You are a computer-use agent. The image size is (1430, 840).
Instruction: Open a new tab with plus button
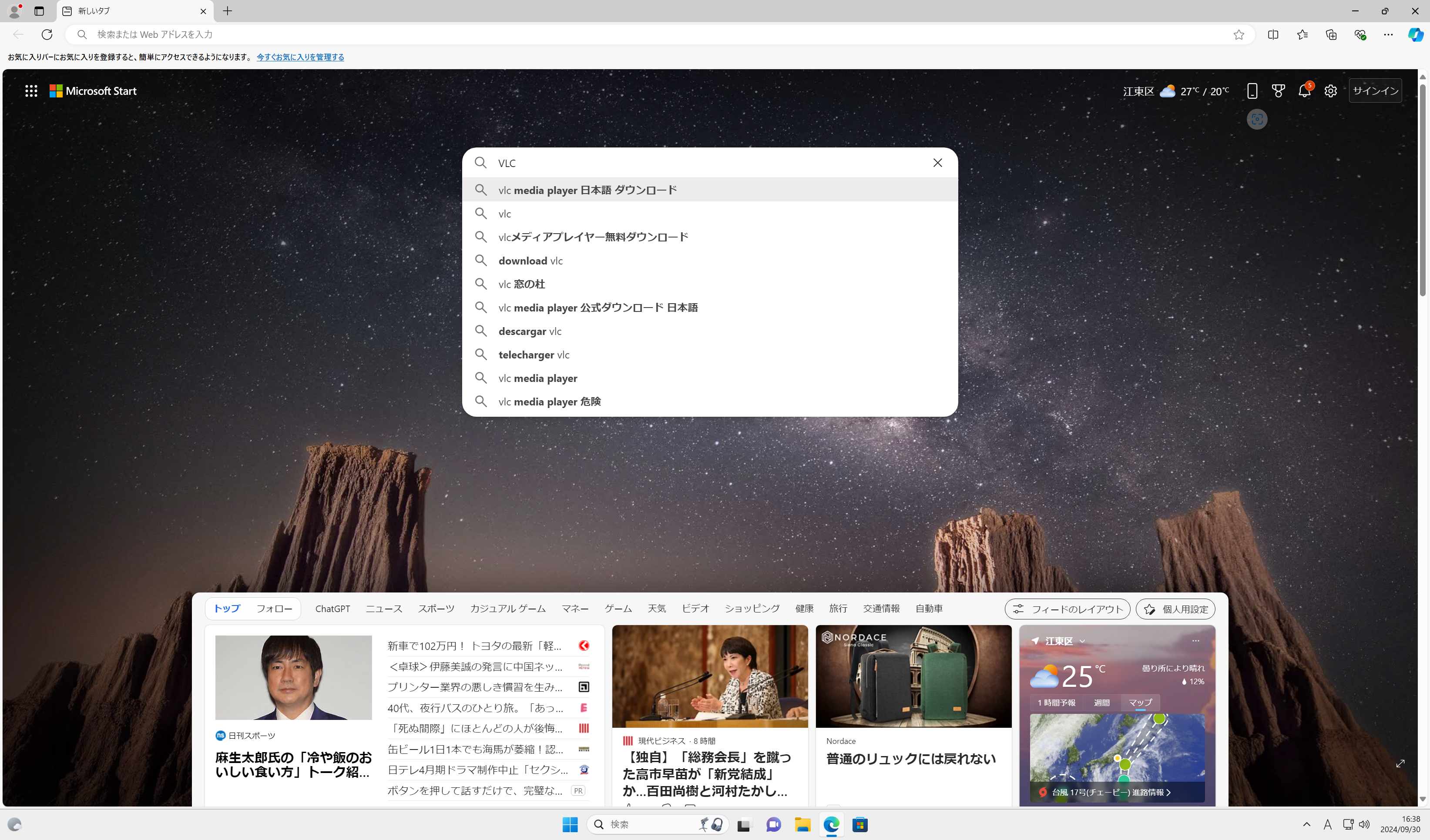[228, 11]
